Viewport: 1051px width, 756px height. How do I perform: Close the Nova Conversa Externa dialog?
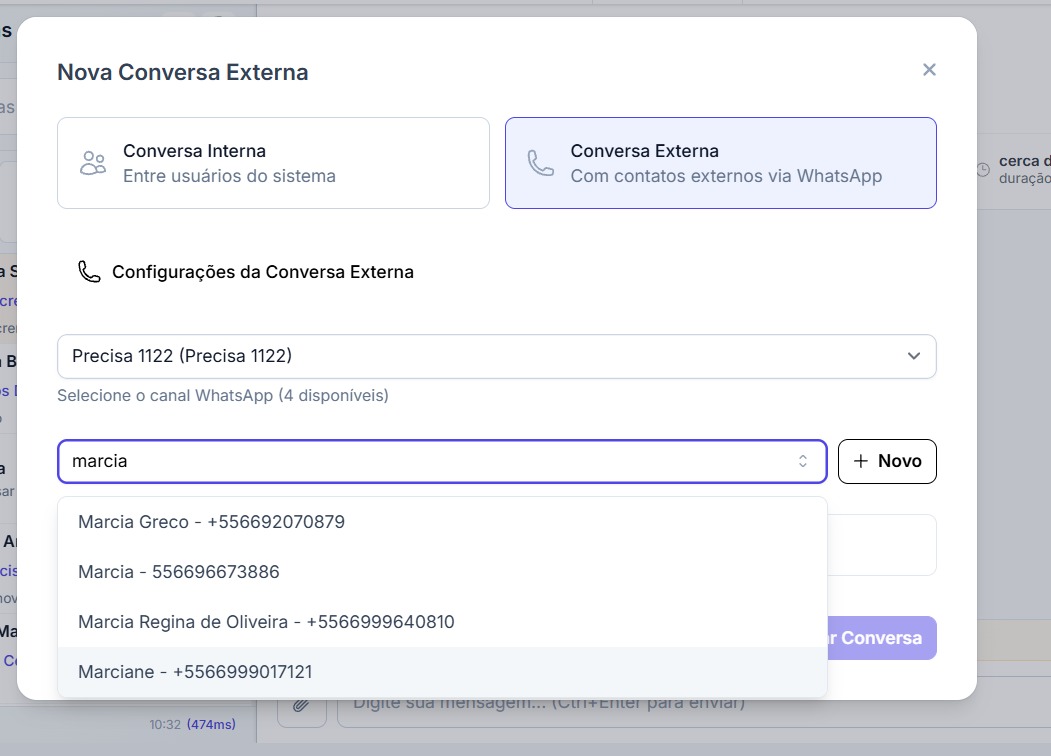click(x=929, y=70)
